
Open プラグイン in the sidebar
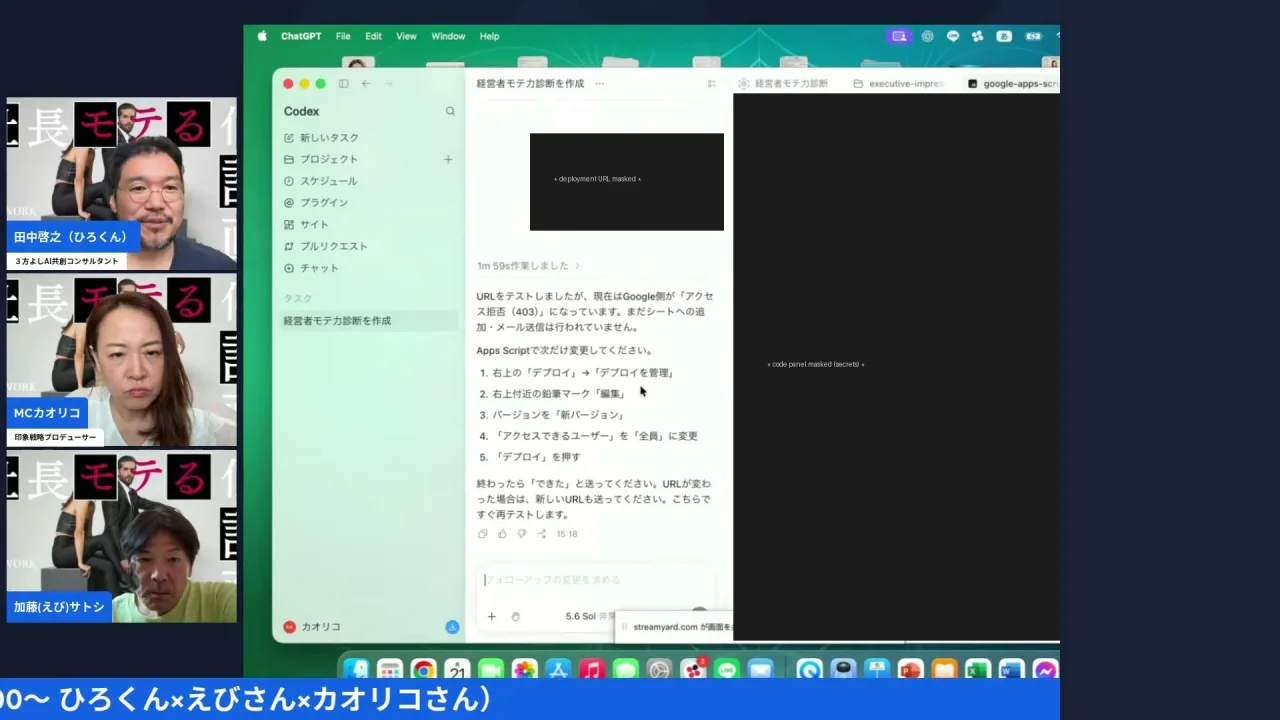pos(368,203)
